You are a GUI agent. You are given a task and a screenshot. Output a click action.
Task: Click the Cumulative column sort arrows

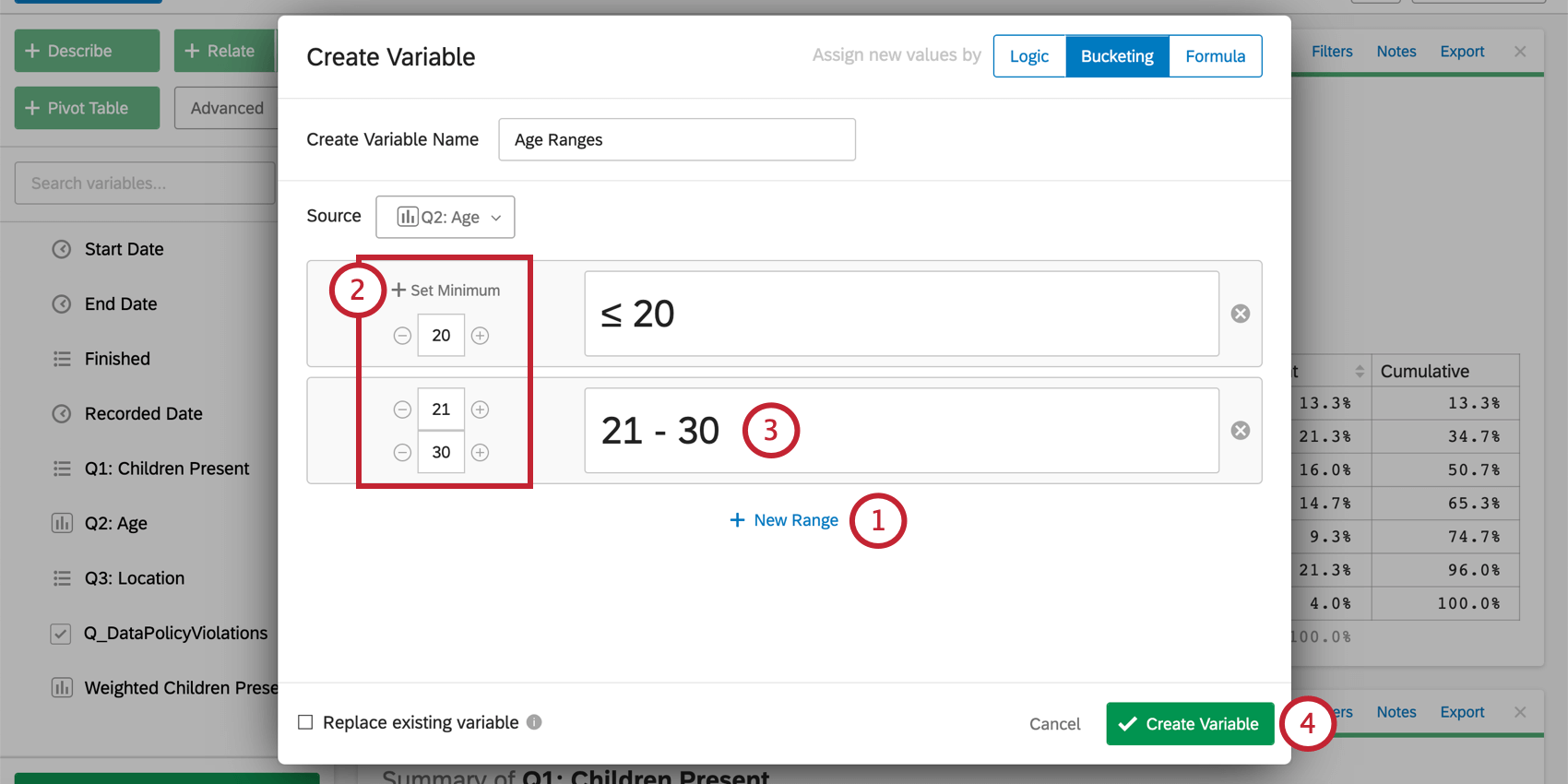click(x=1360, y=372)
